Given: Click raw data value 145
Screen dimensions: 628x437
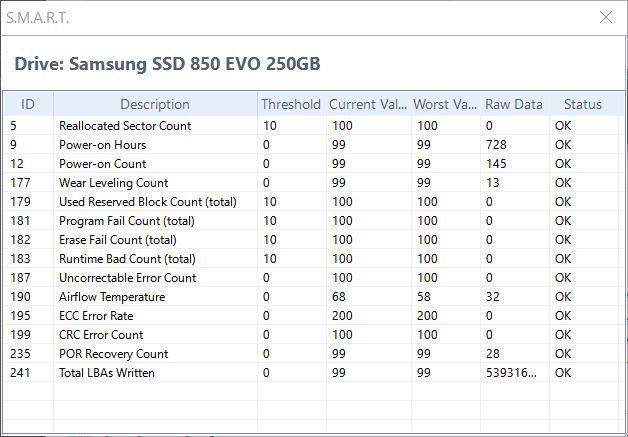Looking at the screenshot, I should tap(496, 164).
